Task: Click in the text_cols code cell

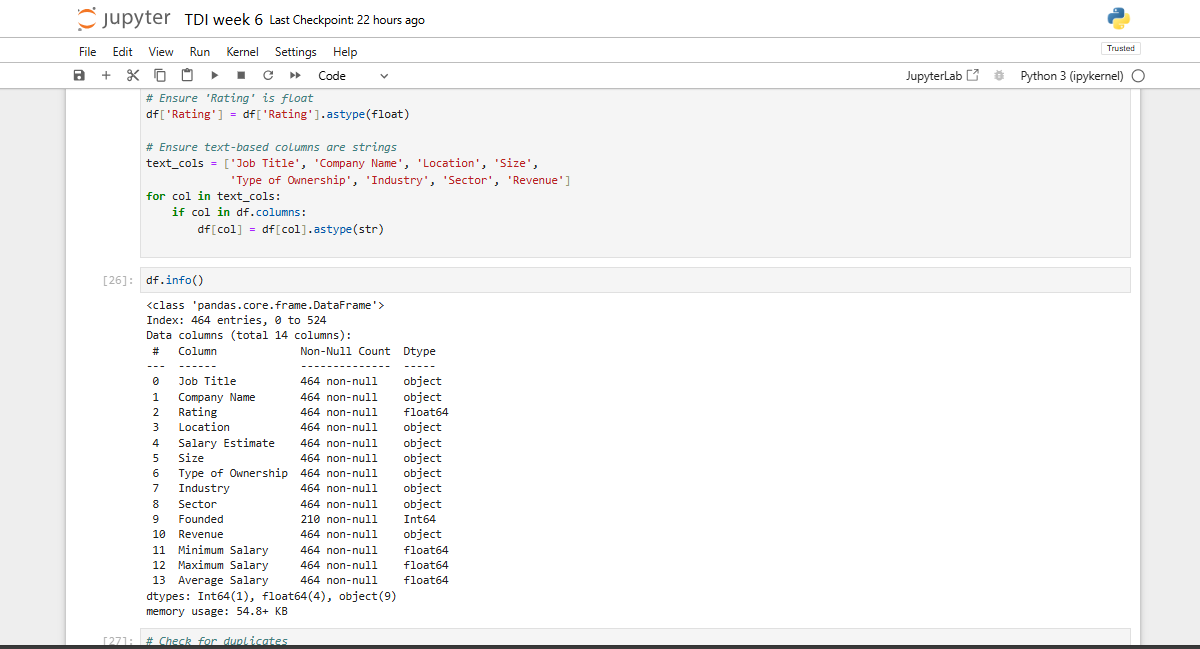Action: [635, 172]
